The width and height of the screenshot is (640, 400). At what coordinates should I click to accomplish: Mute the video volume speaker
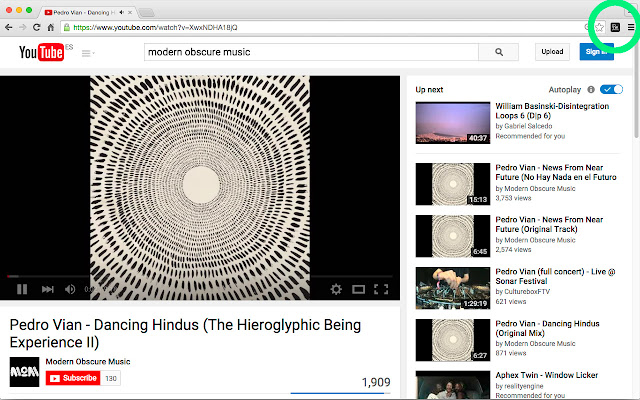(x=70, y=289)
